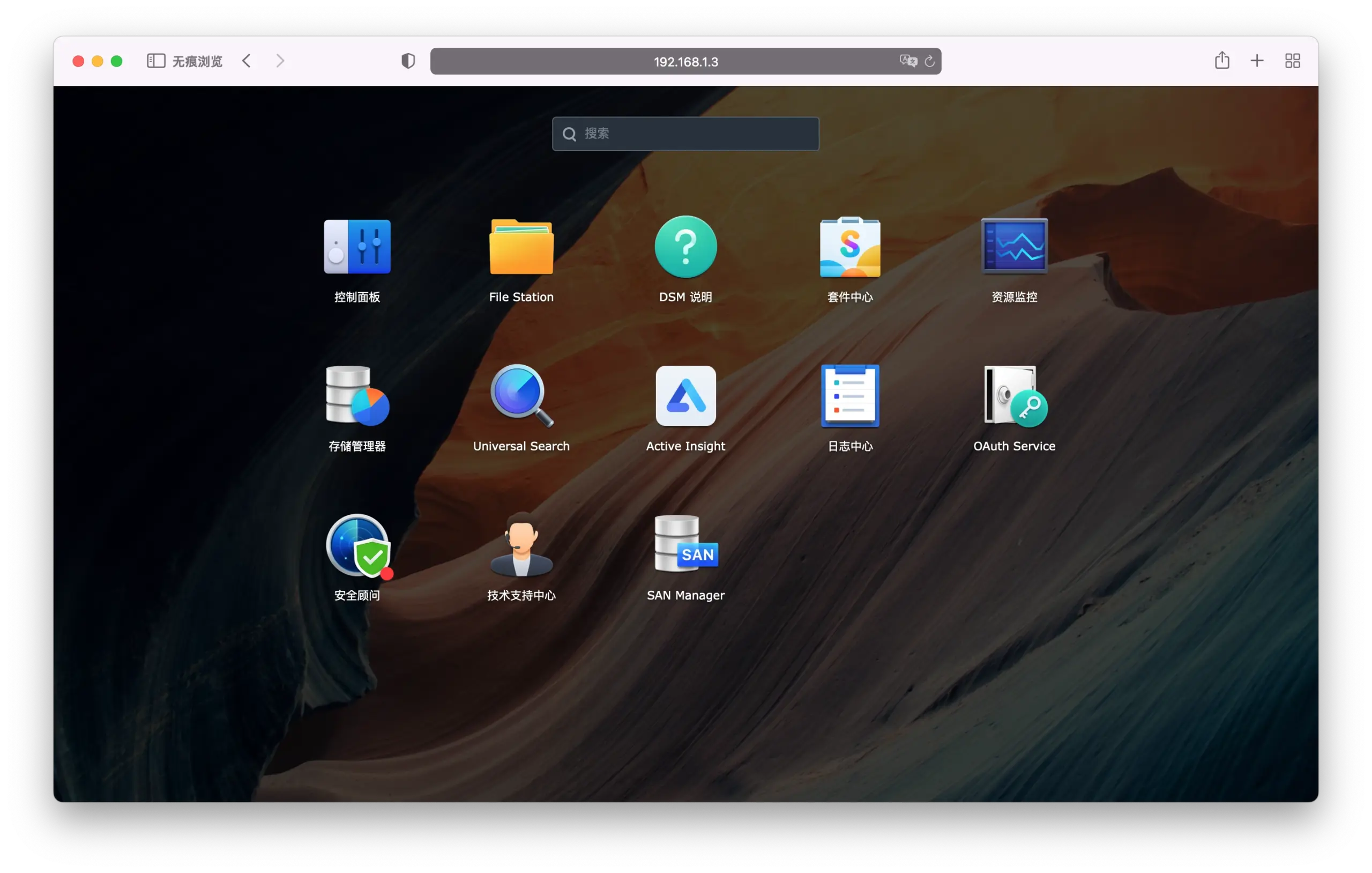
Task: Open 日志中心 log center
Action: [849, 396]
